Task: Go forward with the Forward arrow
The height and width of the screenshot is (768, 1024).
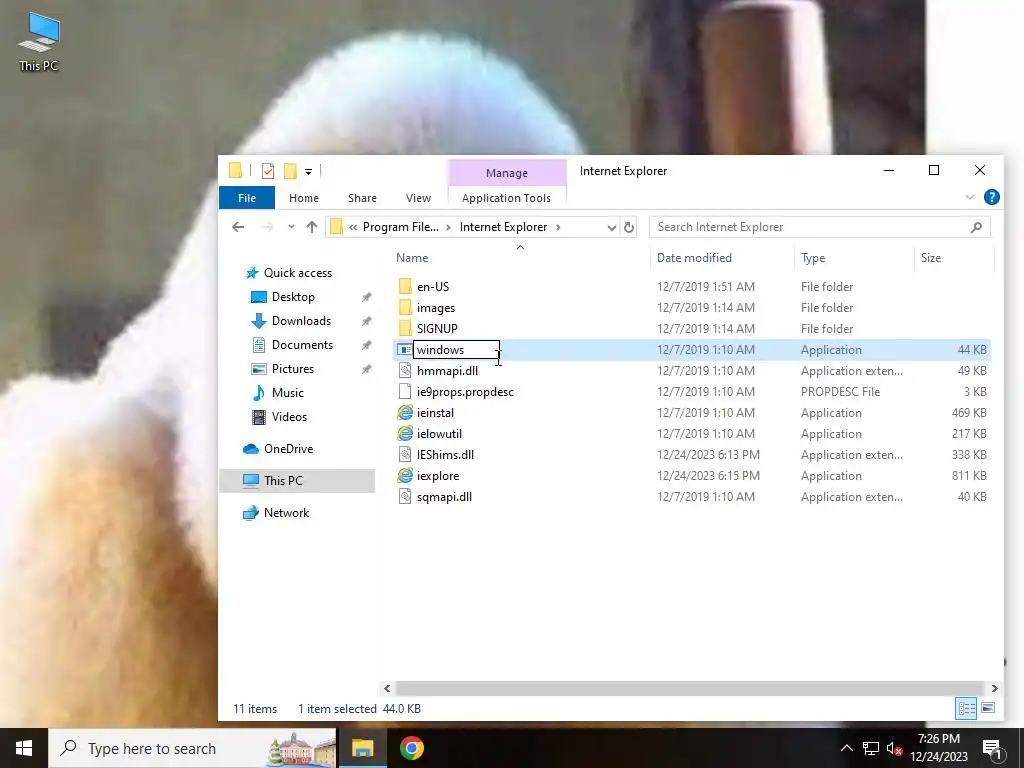Action: pos(267,227)
